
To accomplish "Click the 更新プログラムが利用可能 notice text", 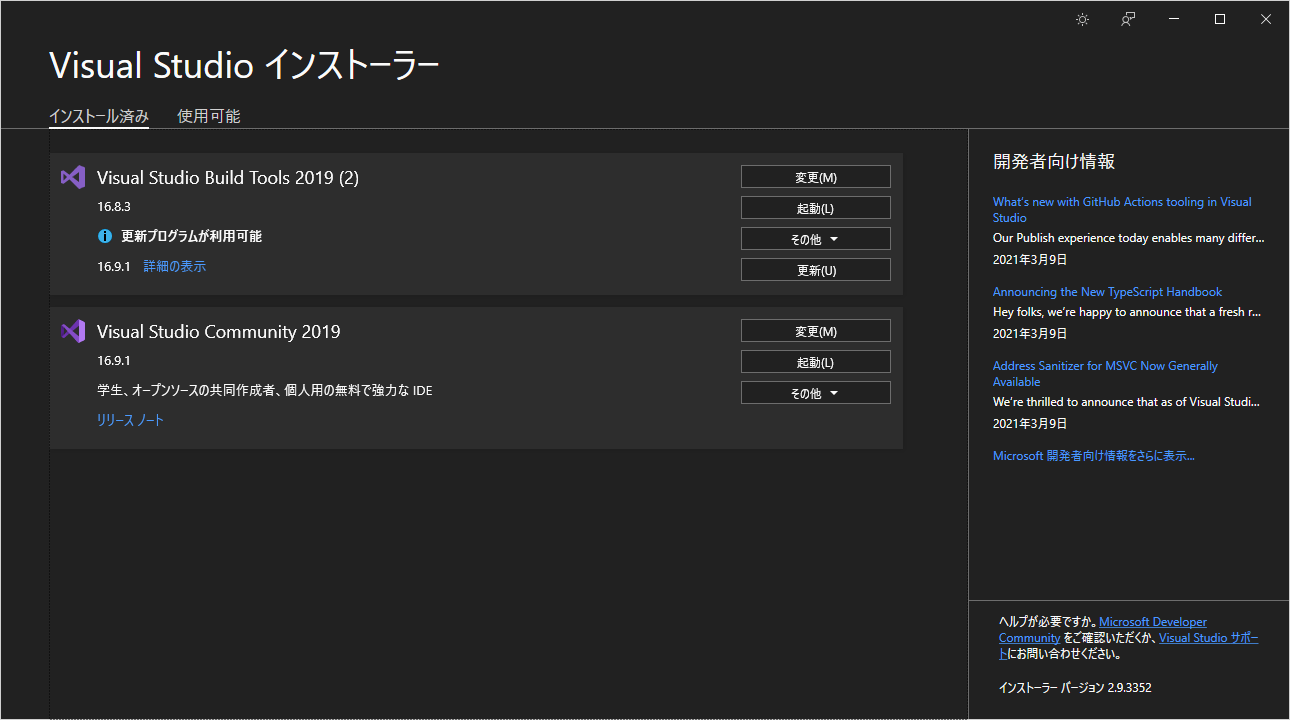I will [x=191, y=237].
